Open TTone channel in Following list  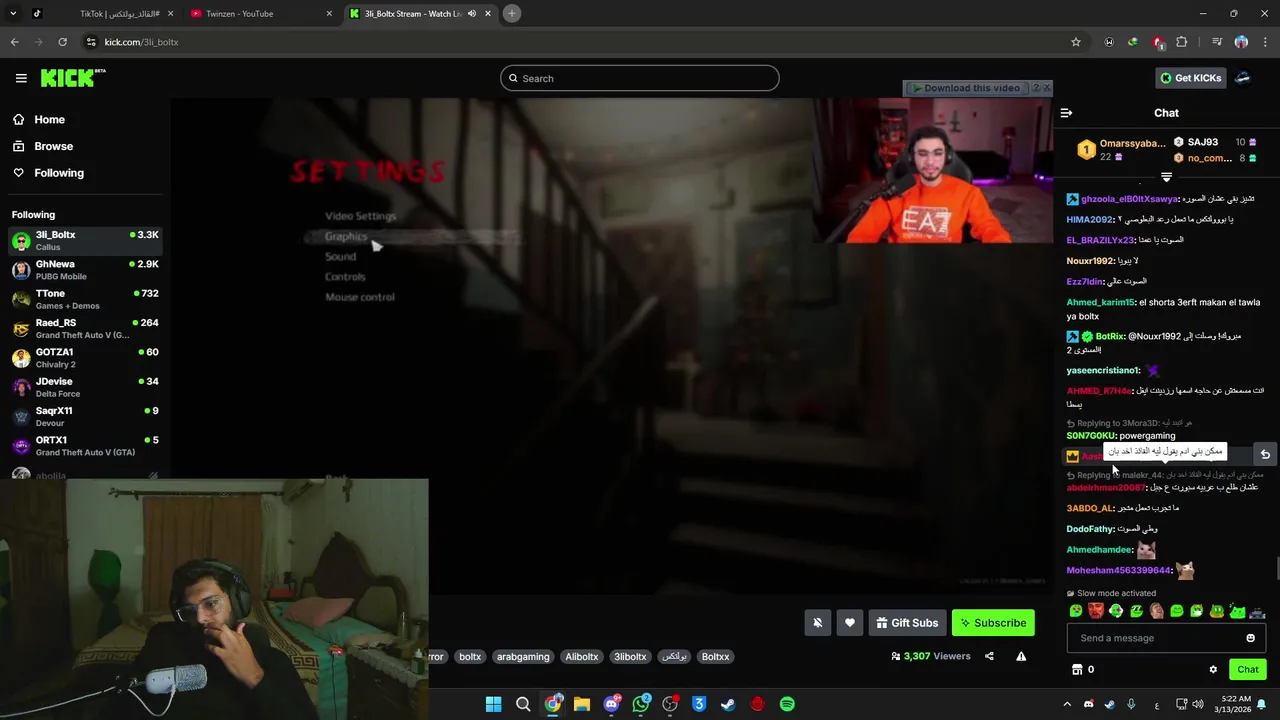(85, 299)
